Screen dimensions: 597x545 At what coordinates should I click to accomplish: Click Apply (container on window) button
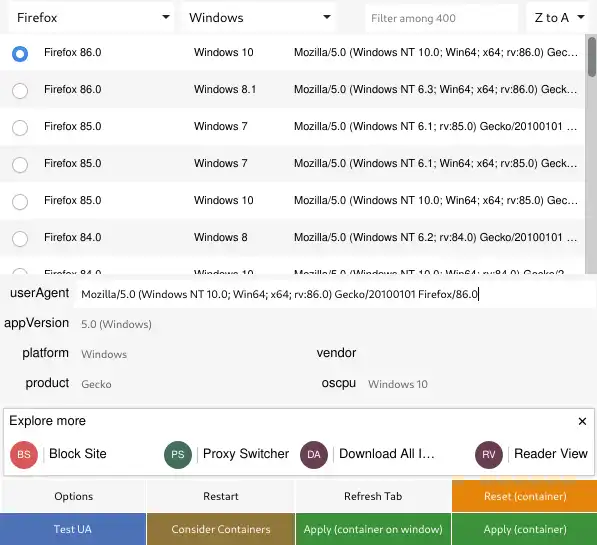373,529
